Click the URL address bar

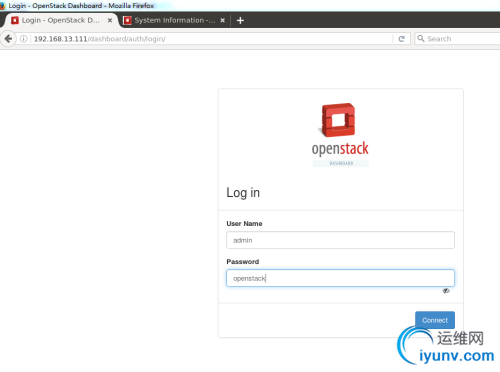pyautogui.click(x=213, y=39)
